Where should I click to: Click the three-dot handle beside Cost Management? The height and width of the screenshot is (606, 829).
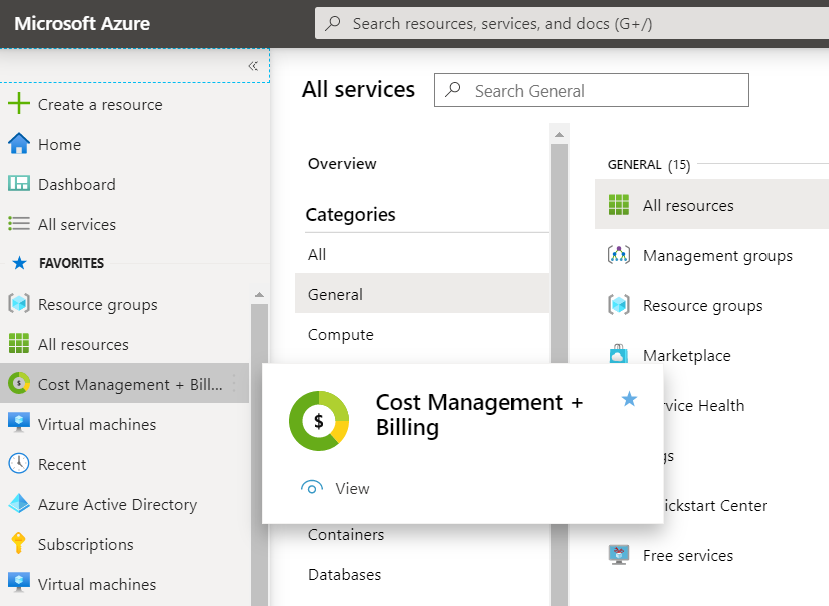pos(235,384)
